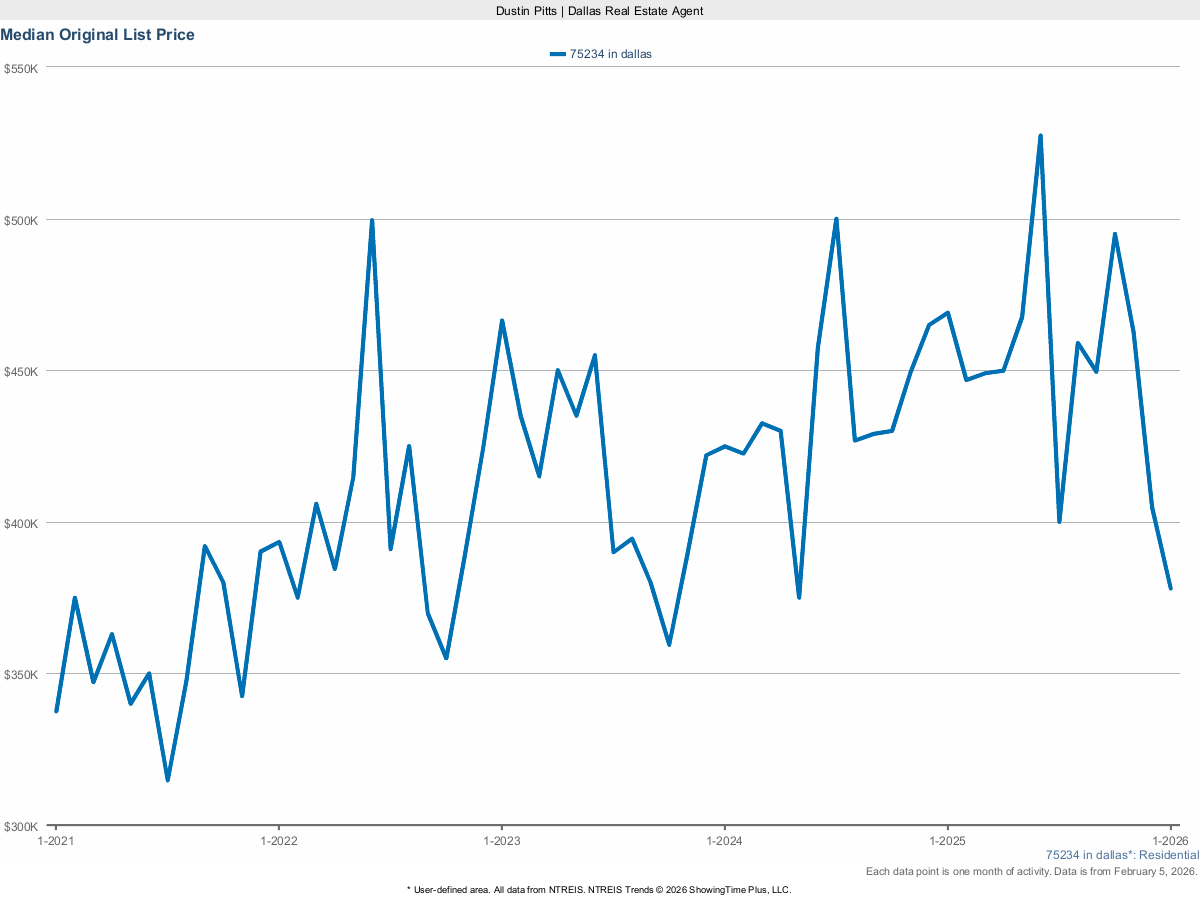Image resolution: width=1200 pixels, height=900 pixels.
Task: Select the 'Median Original List Price' chart title
Action: [x=97, y=34]
